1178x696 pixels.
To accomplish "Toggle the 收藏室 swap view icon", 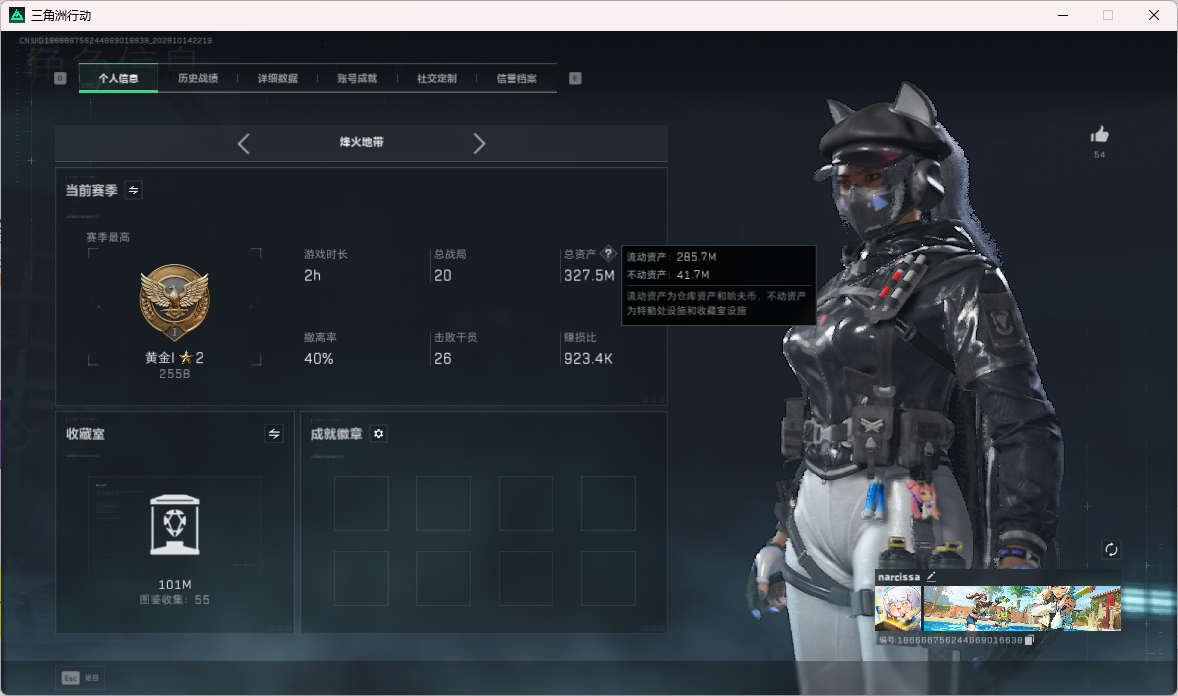I will [274, 434].
